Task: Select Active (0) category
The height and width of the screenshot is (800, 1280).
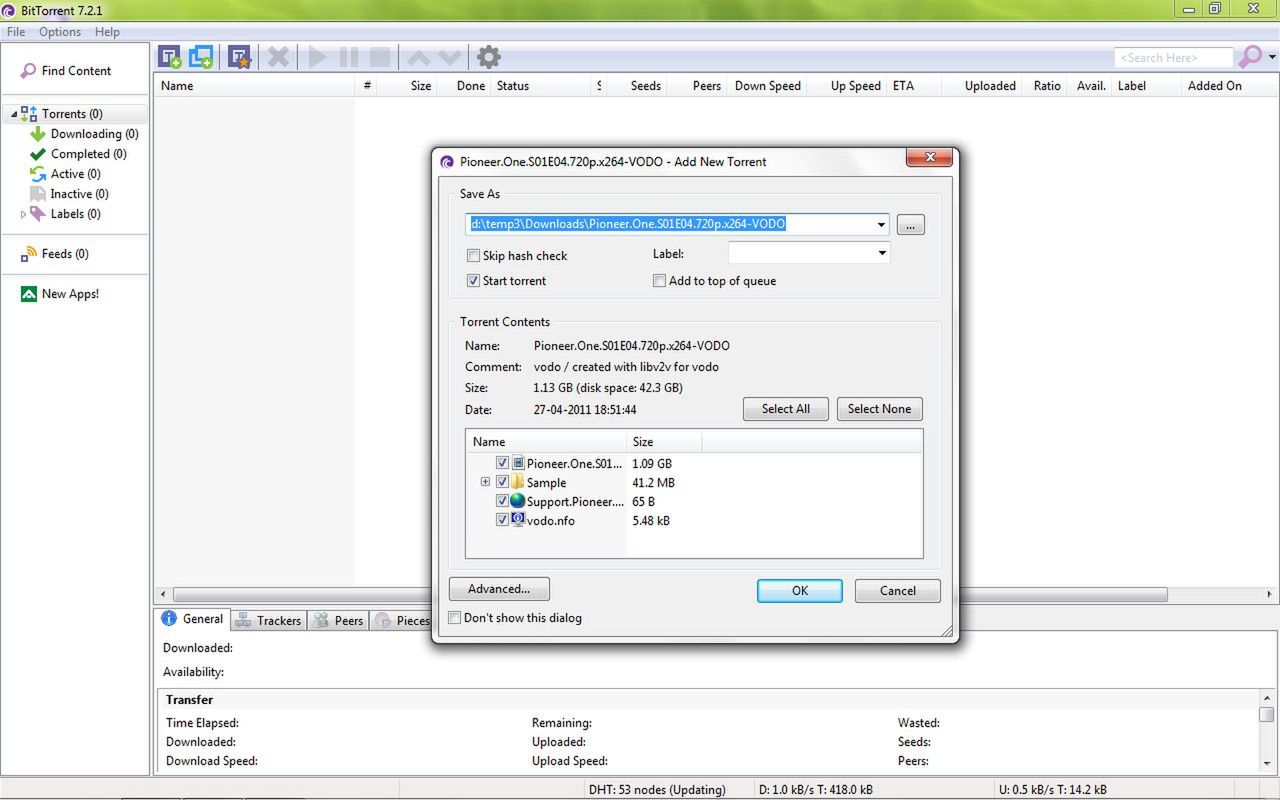Action: click(x=76, y=174)
